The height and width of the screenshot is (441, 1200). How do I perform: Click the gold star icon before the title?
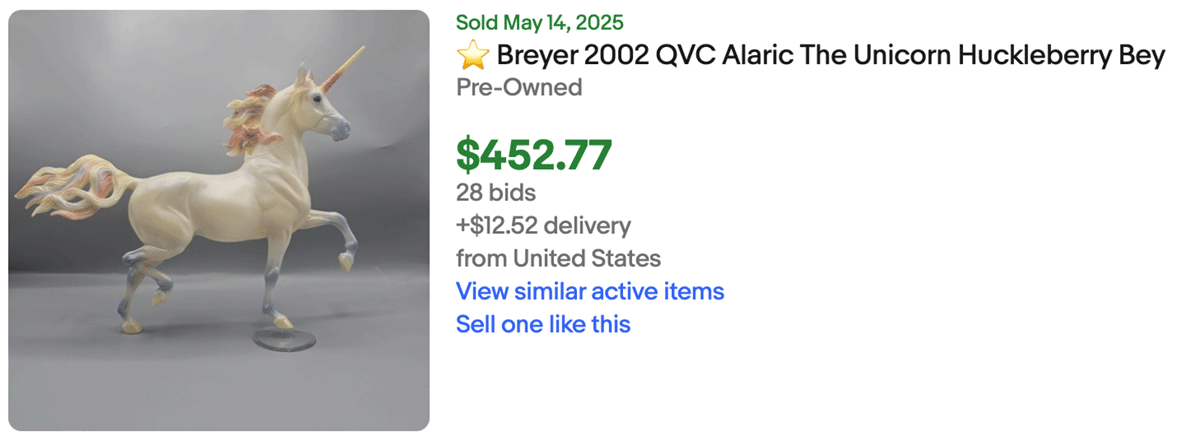[471, 56]
